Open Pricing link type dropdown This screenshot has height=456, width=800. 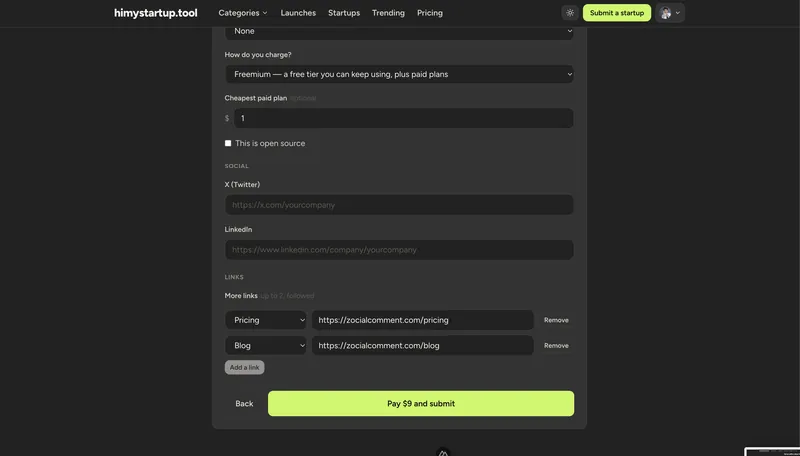[x=266, y=320]
